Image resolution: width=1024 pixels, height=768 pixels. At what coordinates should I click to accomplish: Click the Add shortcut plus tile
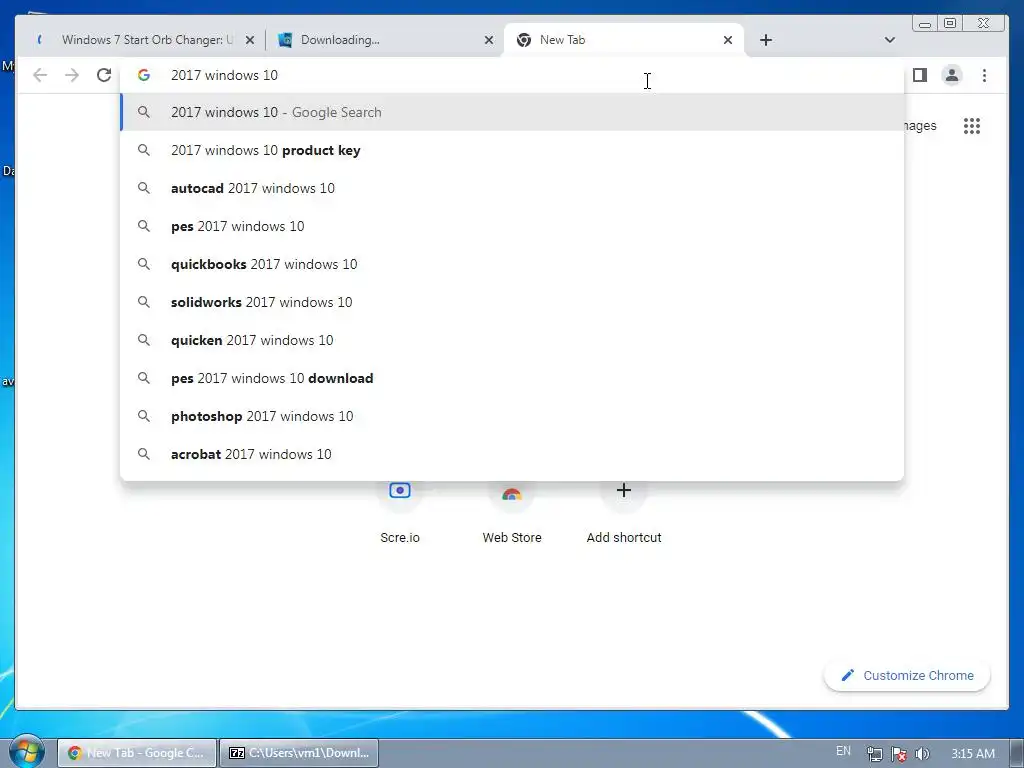pyautogui.click(x=624, y=513)
